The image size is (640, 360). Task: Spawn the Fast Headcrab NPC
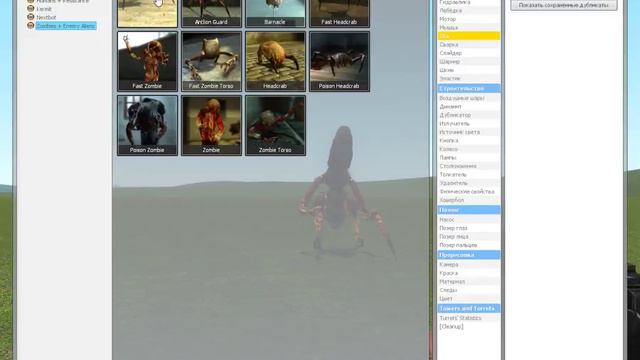[x=339, y=13]
